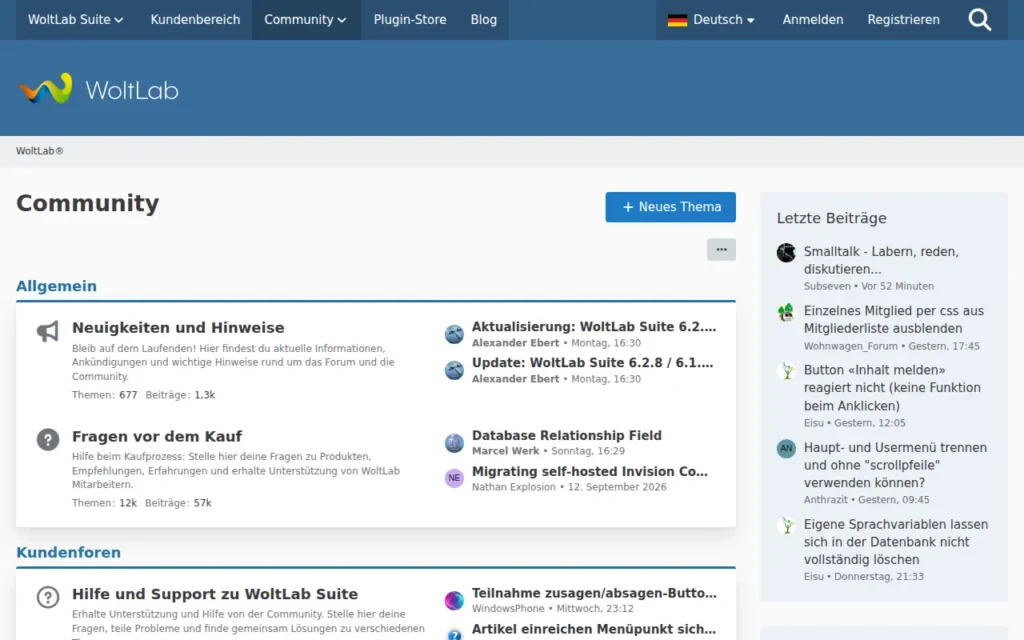Click Eisu's avatar beside Eigene Sprachvariablen post
This screenshot has height=640, width=1024.
pyautogui.click(x=786, y=526)
